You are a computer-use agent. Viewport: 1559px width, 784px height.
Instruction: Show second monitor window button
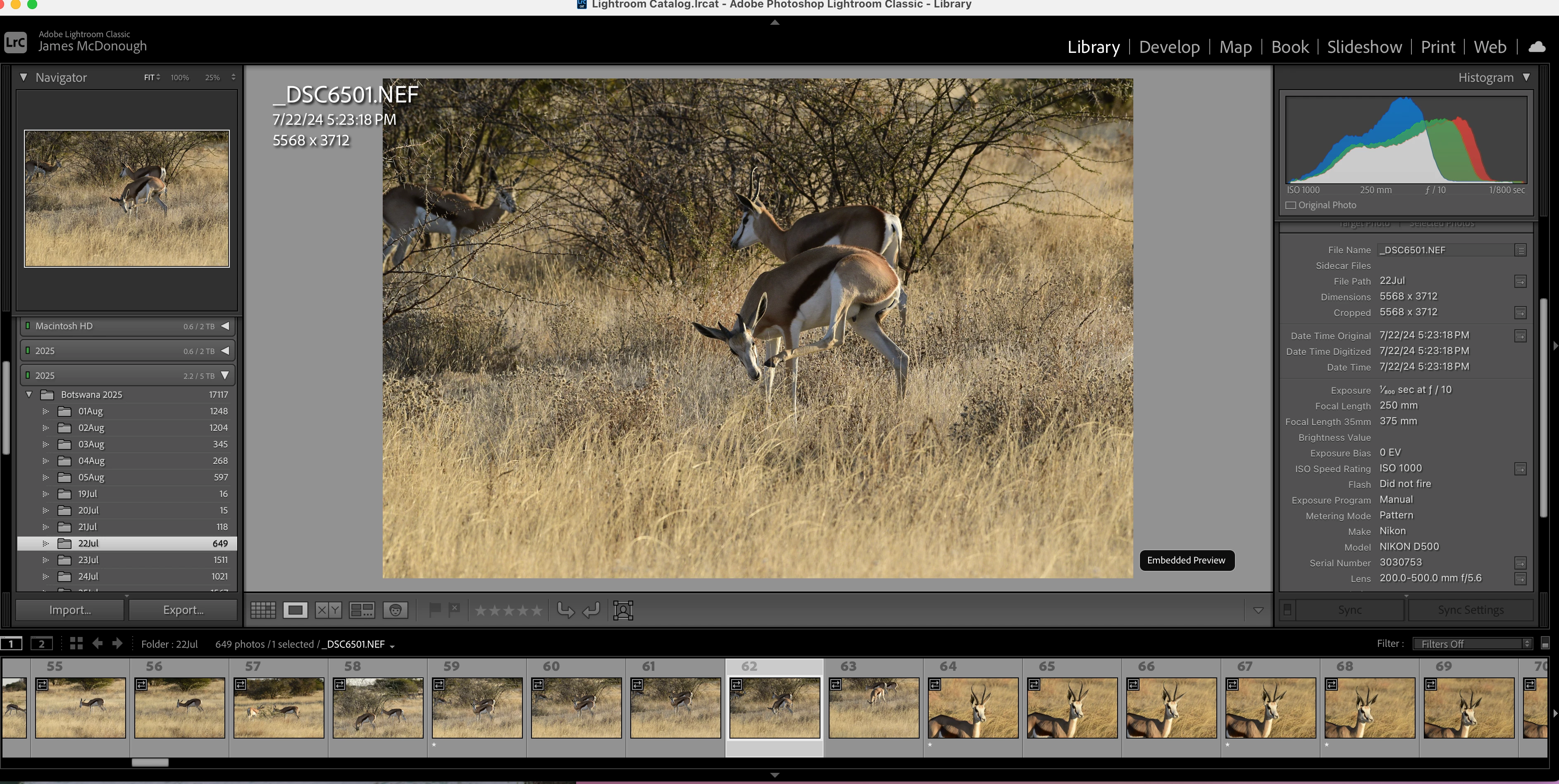[x=41, y=644]
